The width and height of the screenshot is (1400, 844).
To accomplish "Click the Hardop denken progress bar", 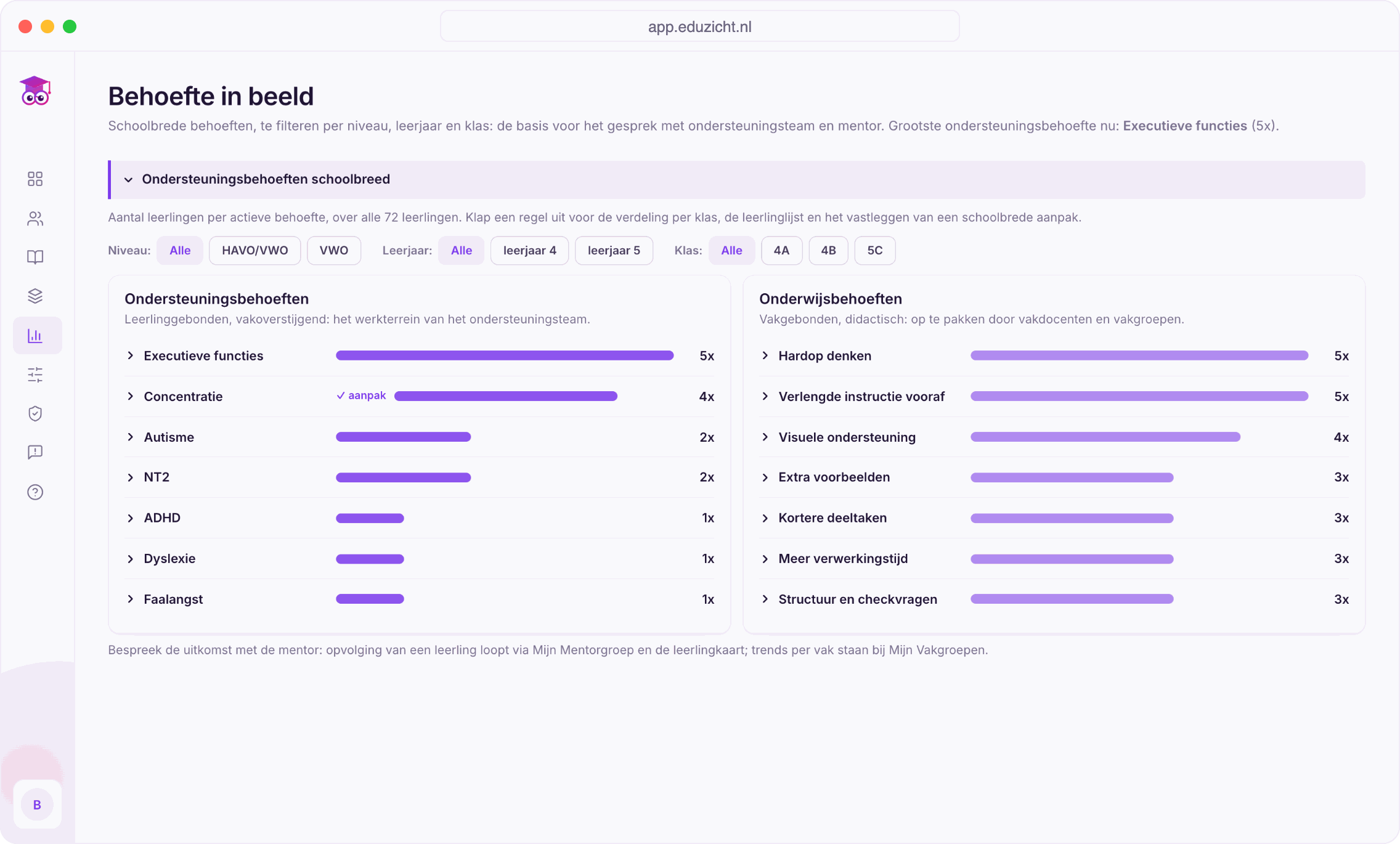I will (1139, 355).
